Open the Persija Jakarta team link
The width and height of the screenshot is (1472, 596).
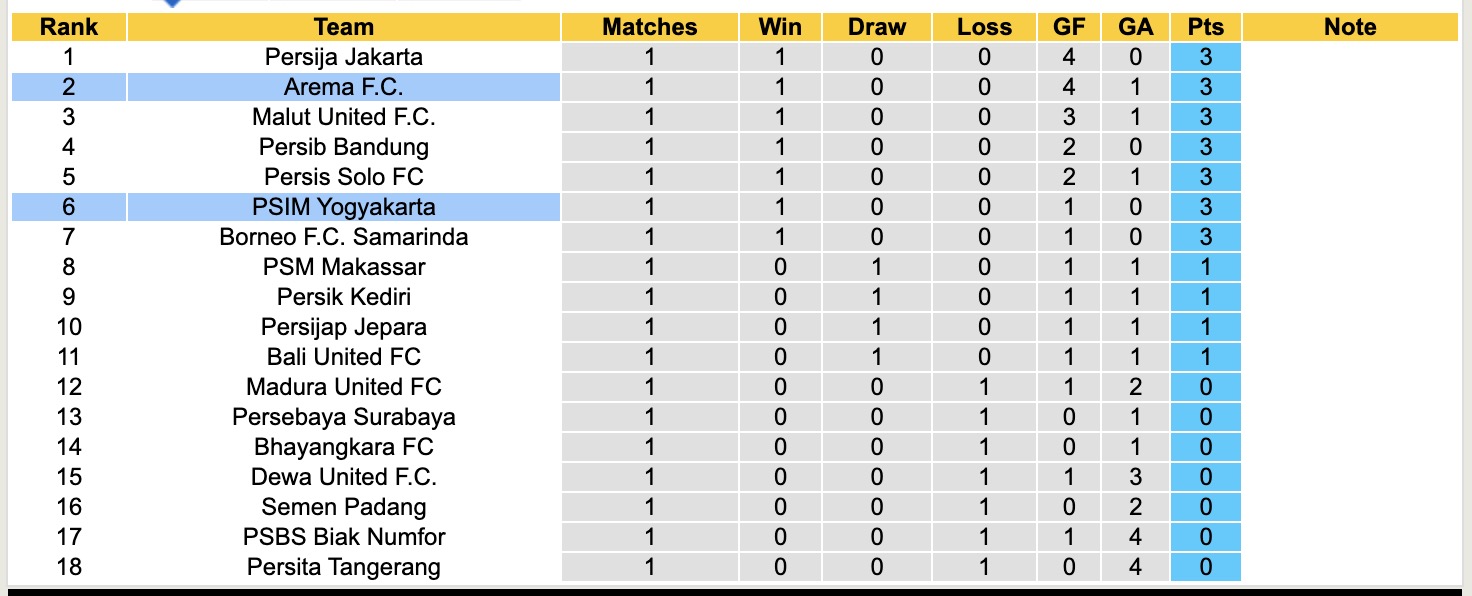tap(343, 57)
